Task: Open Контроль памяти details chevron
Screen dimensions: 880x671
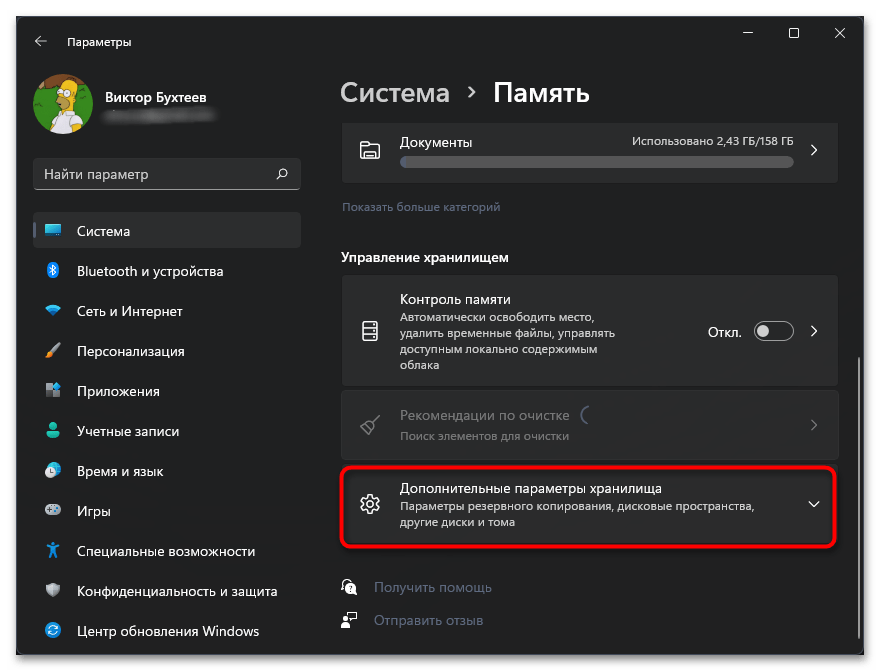Action: 814,331
